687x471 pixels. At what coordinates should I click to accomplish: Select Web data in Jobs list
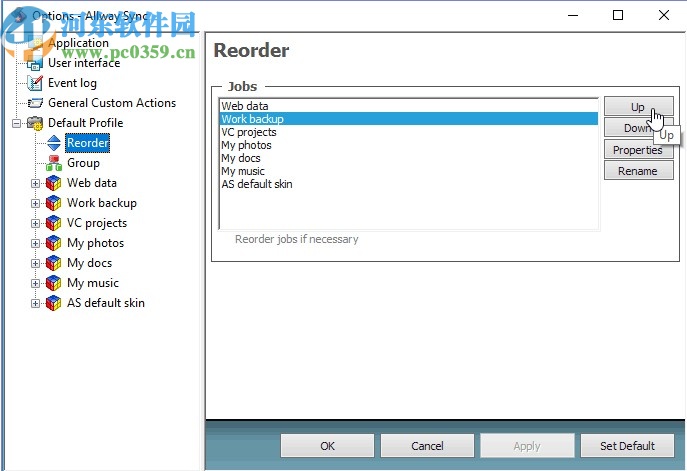pyautogui.click(x=409, y=106)
